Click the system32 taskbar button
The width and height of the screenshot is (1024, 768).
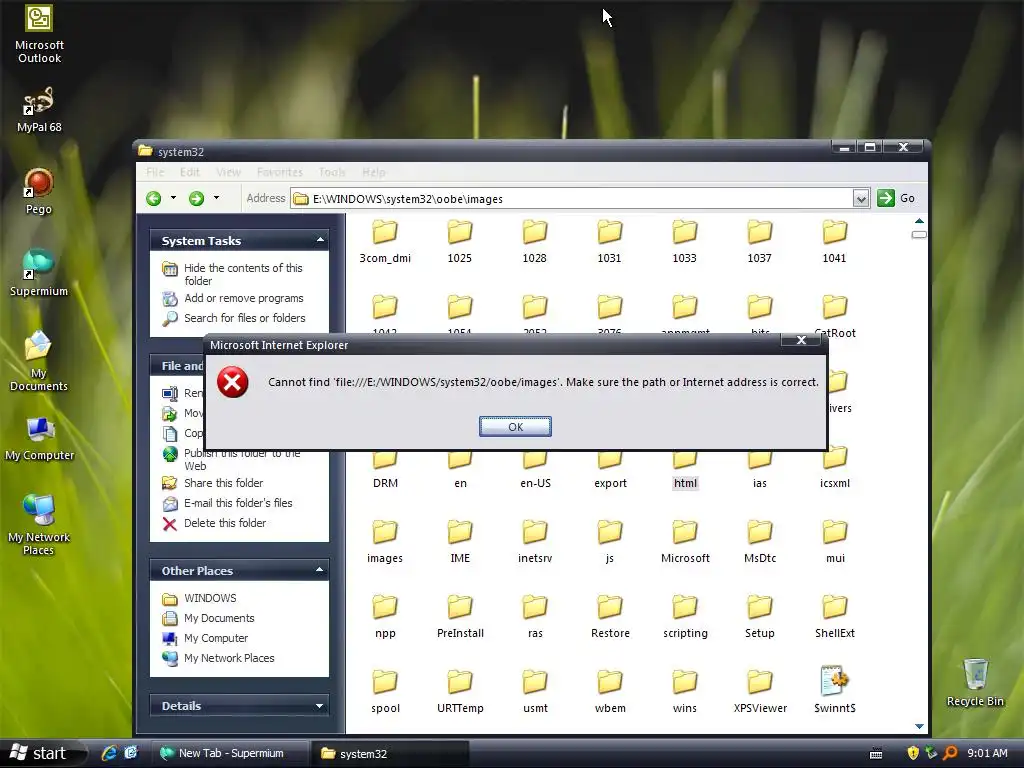[x=389, y=753]
